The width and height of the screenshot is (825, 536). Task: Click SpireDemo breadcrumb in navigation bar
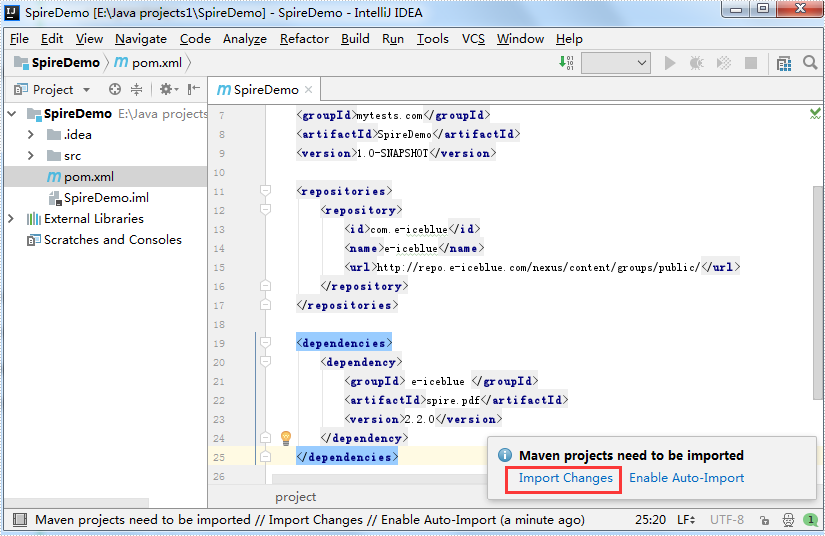click(57, 63)
